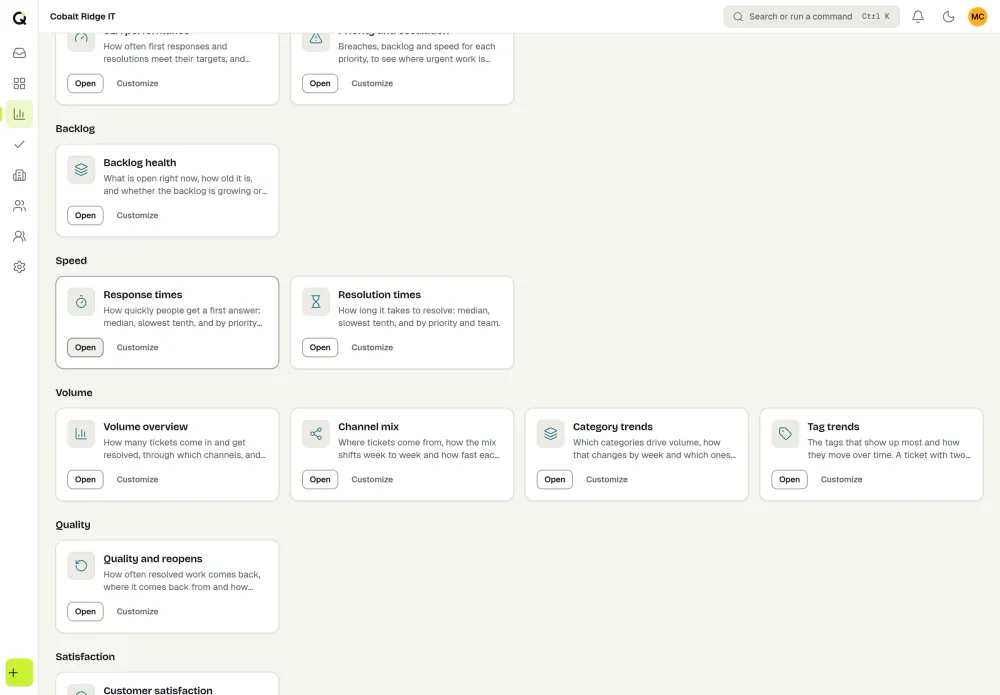Customize the SLA report with first responses
The width and height of the screenshot is (1000, 695).
point(137,84)
